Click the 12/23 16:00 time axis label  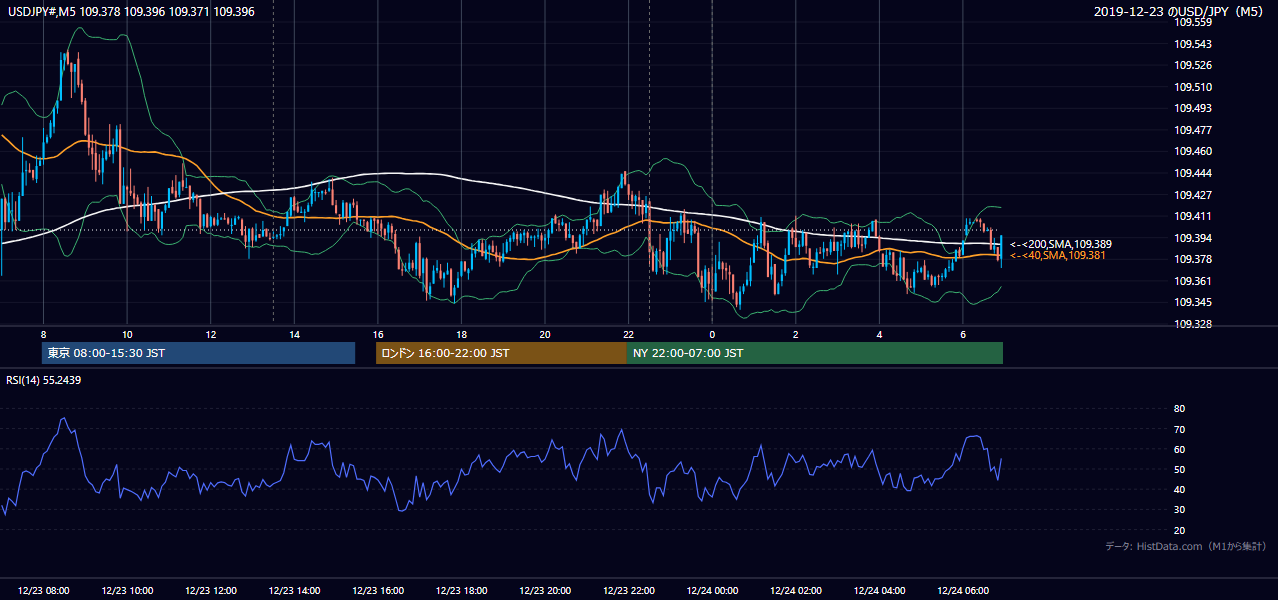click(x=378, y=591)
